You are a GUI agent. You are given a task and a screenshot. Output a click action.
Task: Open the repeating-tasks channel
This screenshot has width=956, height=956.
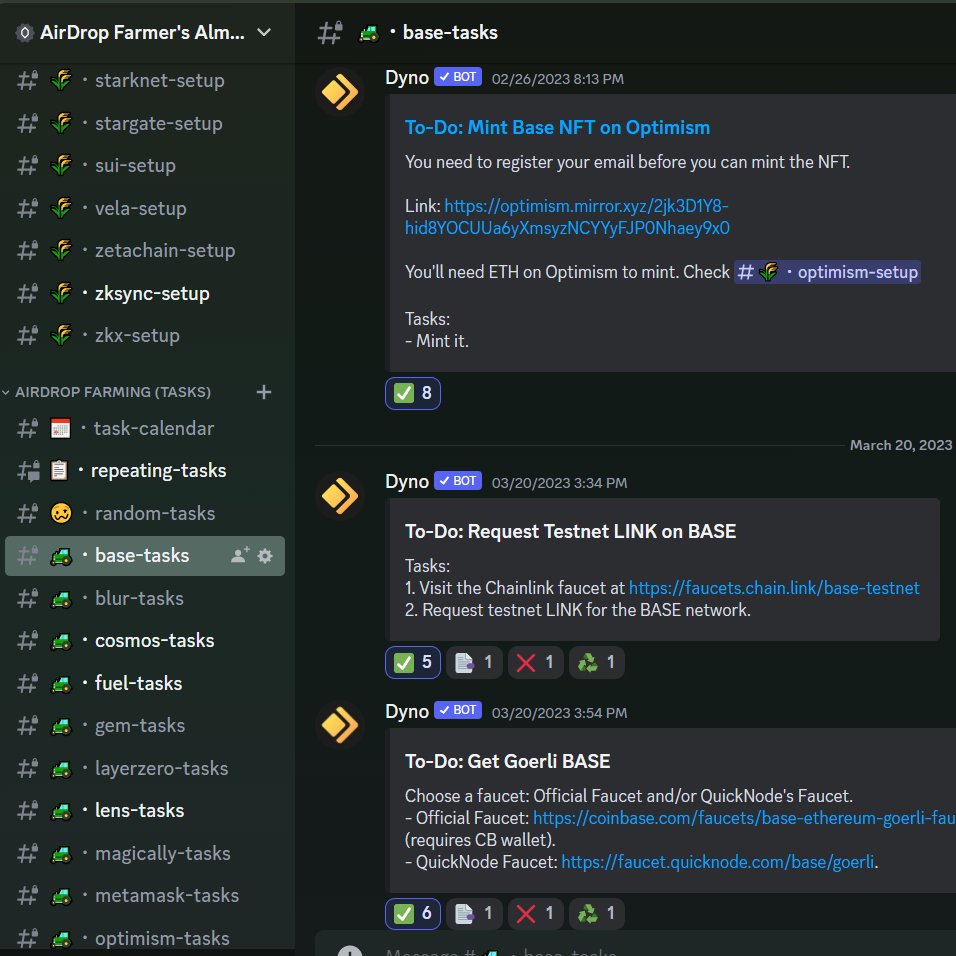click(145, 471)
